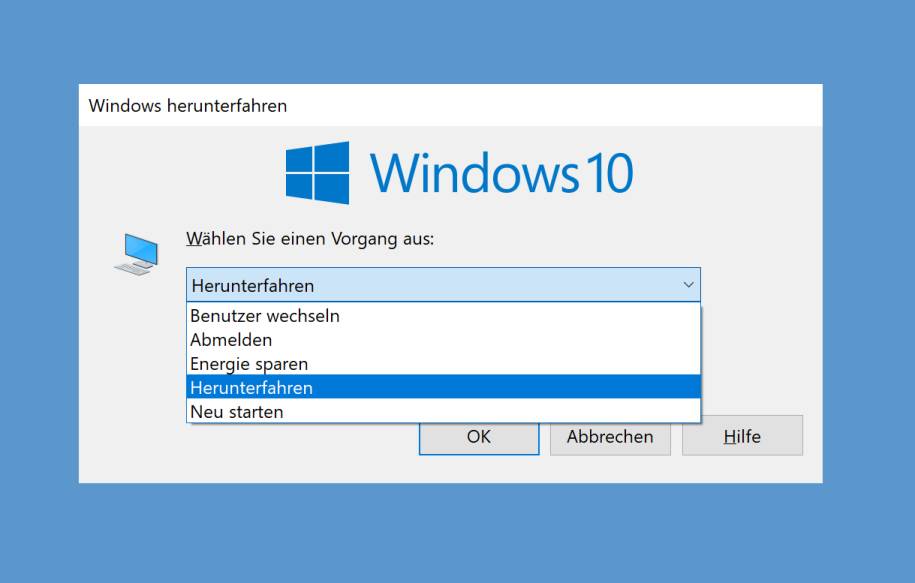Screen dimensions: 915x583
Task: Expand the dropdown using the chevron arrow
Action: pos(688,285)
